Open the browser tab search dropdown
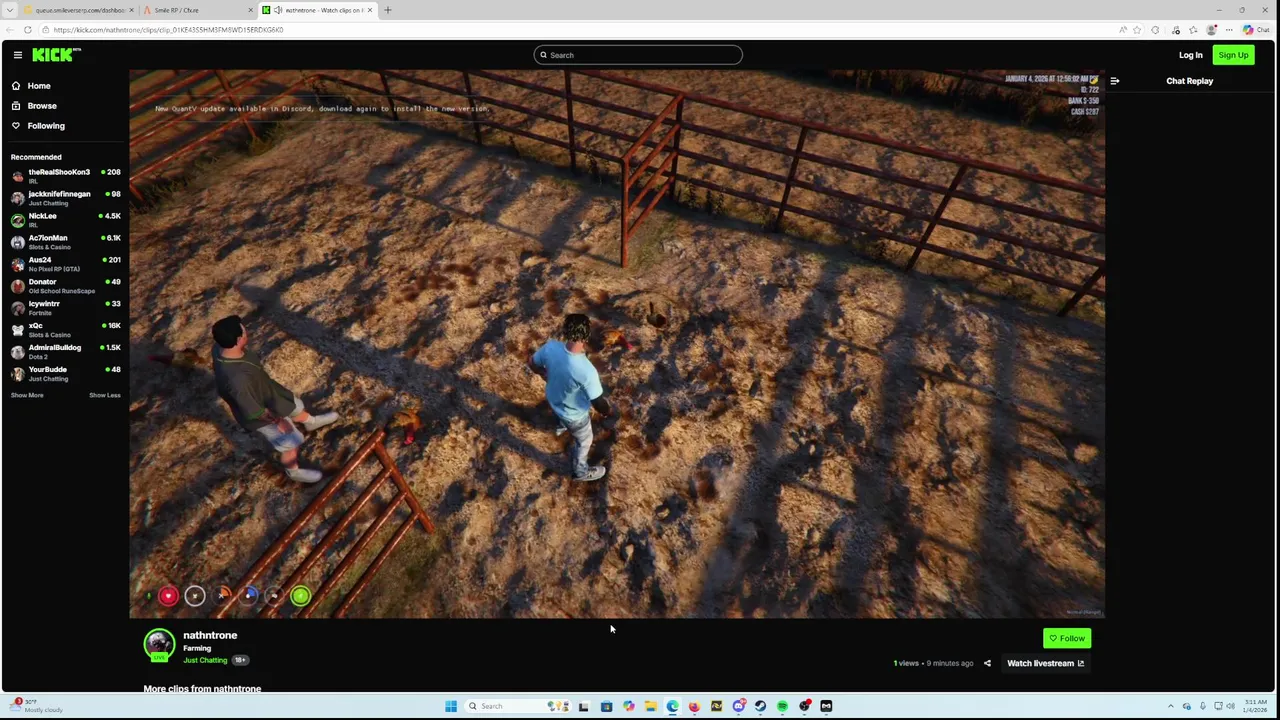 coord(10,10)
